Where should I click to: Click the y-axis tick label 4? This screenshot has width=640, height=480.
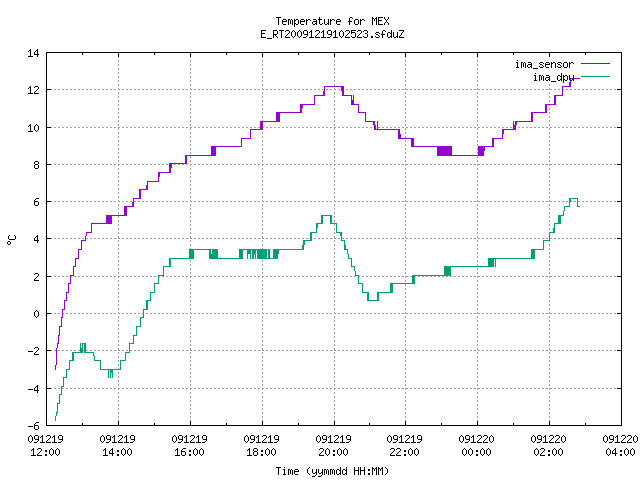click(36, 239)
